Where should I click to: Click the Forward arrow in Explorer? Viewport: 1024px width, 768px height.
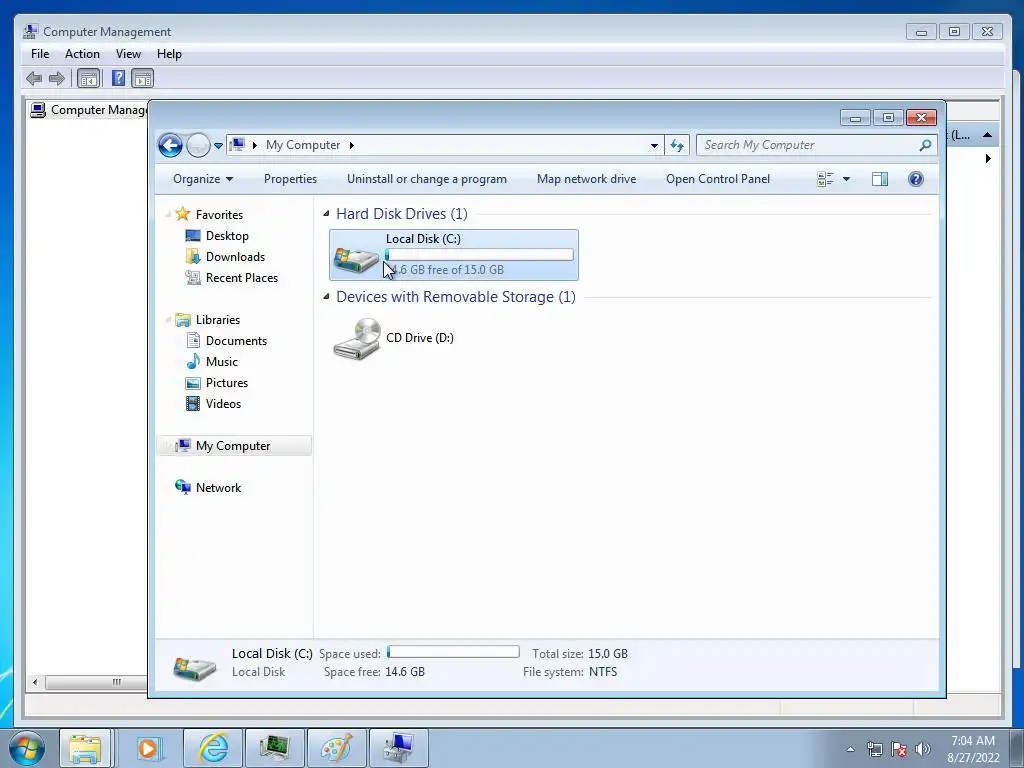point(198,145)
